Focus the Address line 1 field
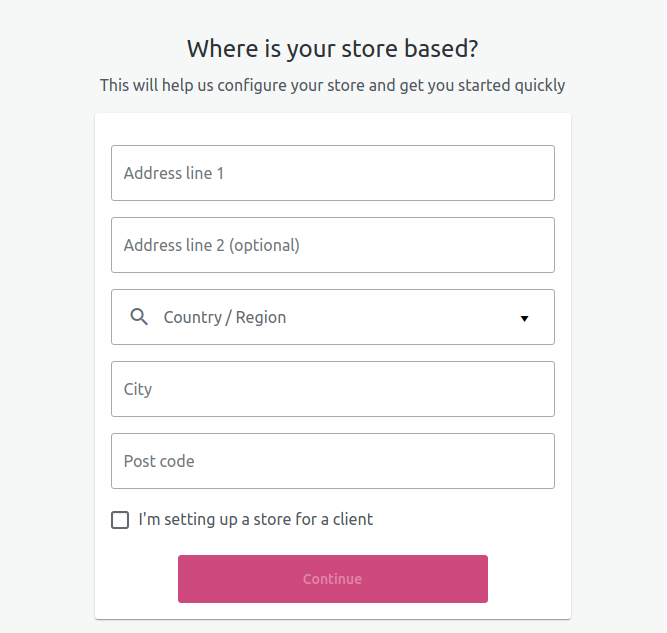Image resolution: width=667 pixels, height=633 pixels. tap(332, 173)
